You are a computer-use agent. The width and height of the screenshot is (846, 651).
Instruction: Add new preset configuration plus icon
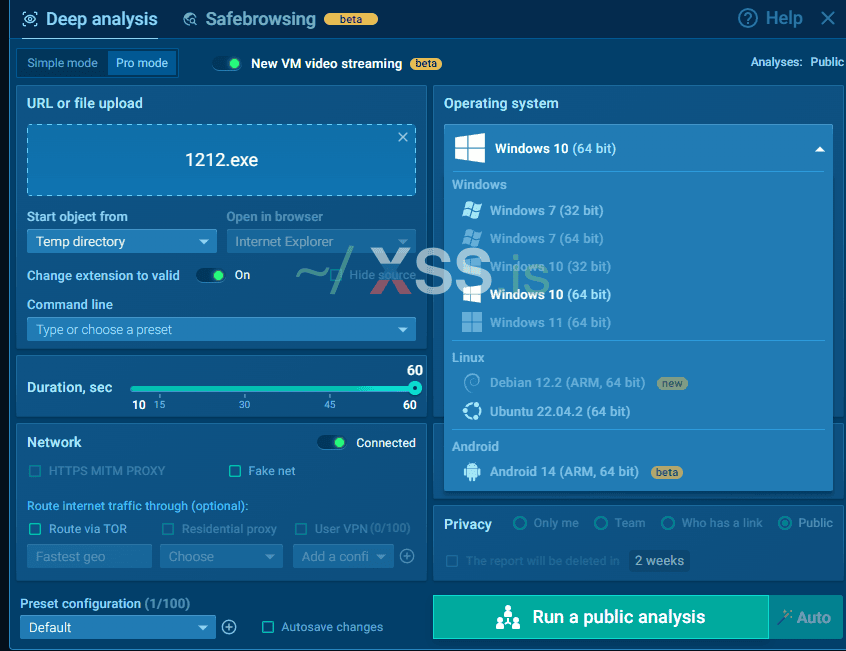click(229, 627)
